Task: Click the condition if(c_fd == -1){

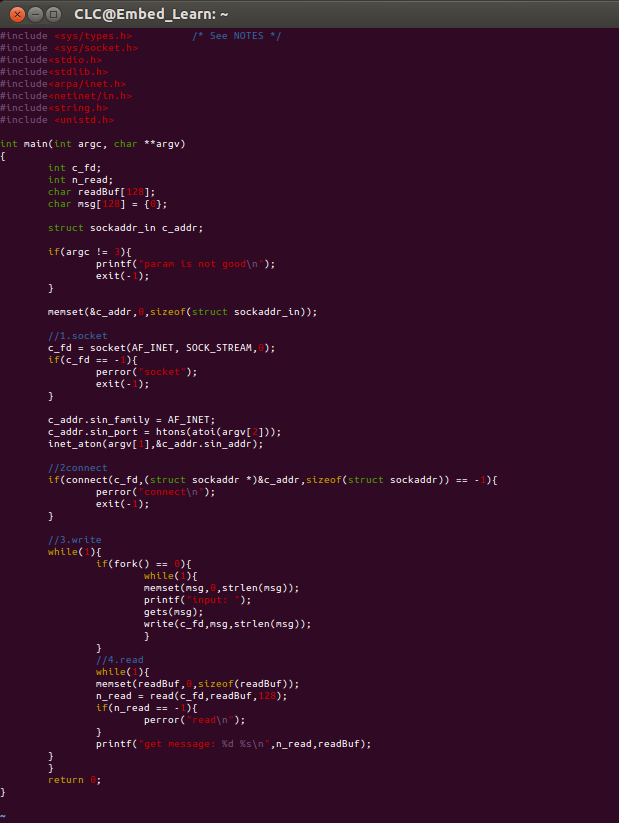Action: click(x=93, y=360)
